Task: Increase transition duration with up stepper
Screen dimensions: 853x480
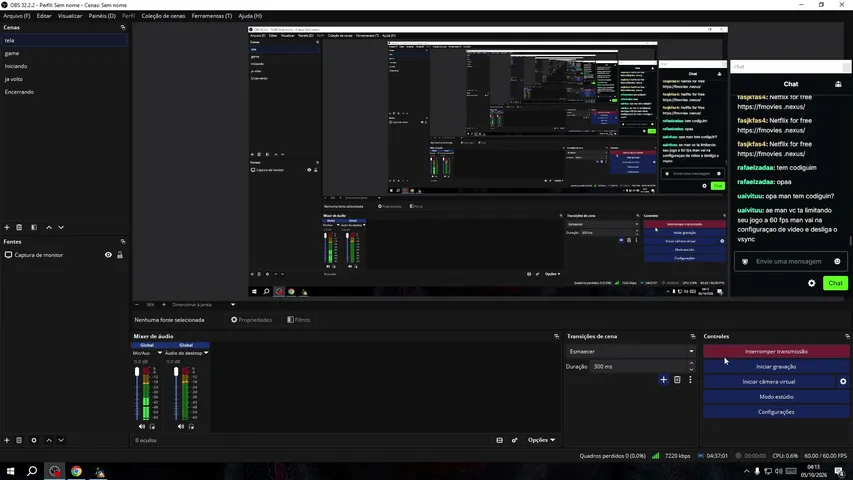Action: (x=691, y=364)
